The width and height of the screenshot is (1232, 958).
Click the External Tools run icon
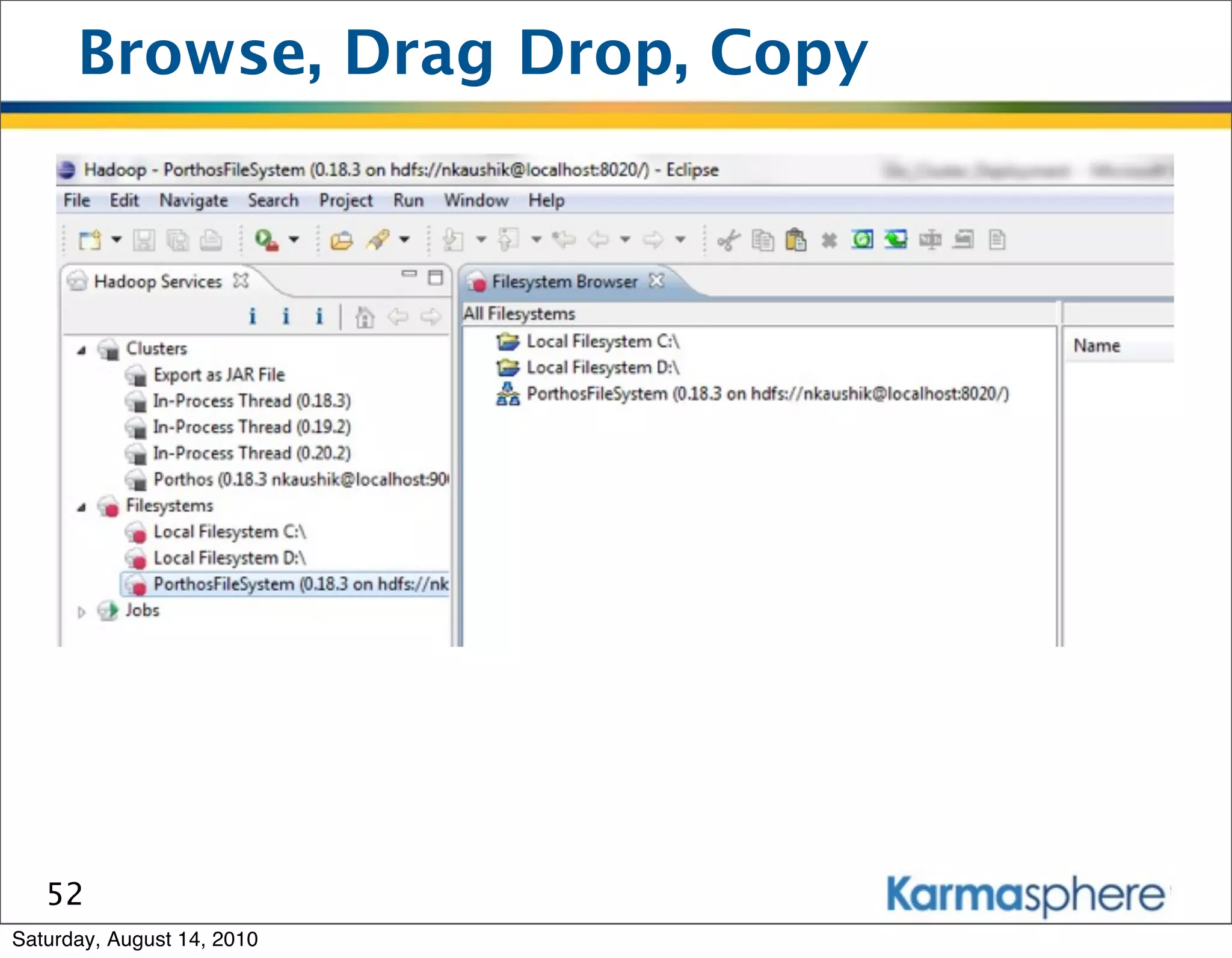point(266,240)
